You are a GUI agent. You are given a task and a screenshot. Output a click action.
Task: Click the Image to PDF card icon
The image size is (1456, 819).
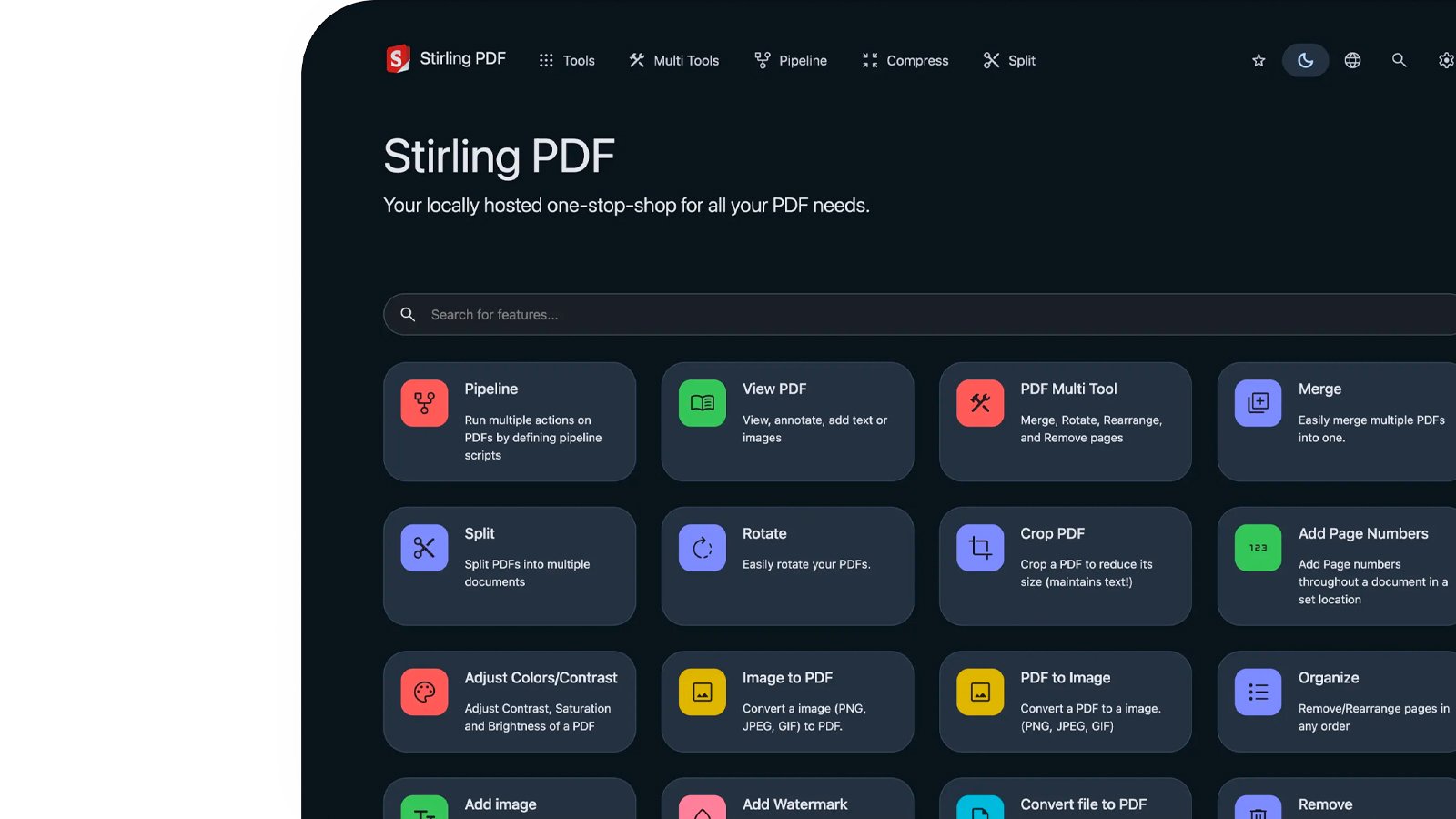coord(703,693)
